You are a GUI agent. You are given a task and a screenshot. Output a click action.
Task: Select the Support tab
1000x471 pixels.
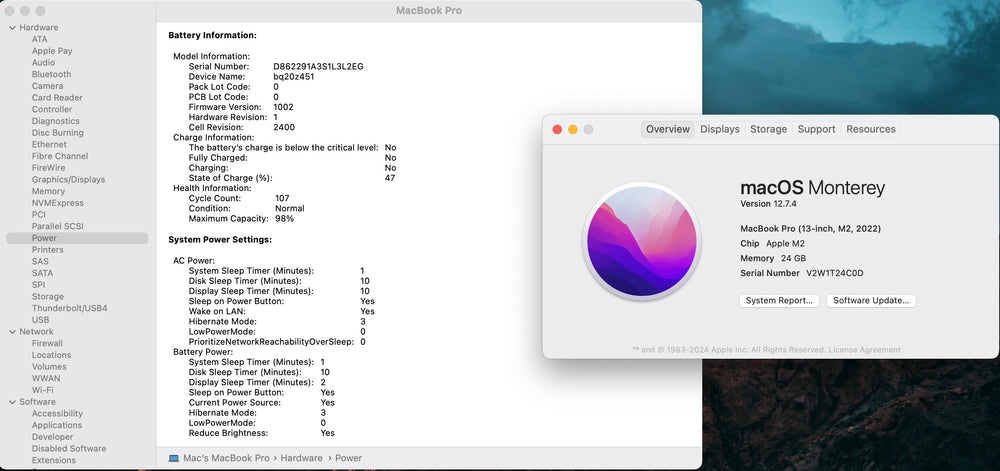tap(816, 129)
